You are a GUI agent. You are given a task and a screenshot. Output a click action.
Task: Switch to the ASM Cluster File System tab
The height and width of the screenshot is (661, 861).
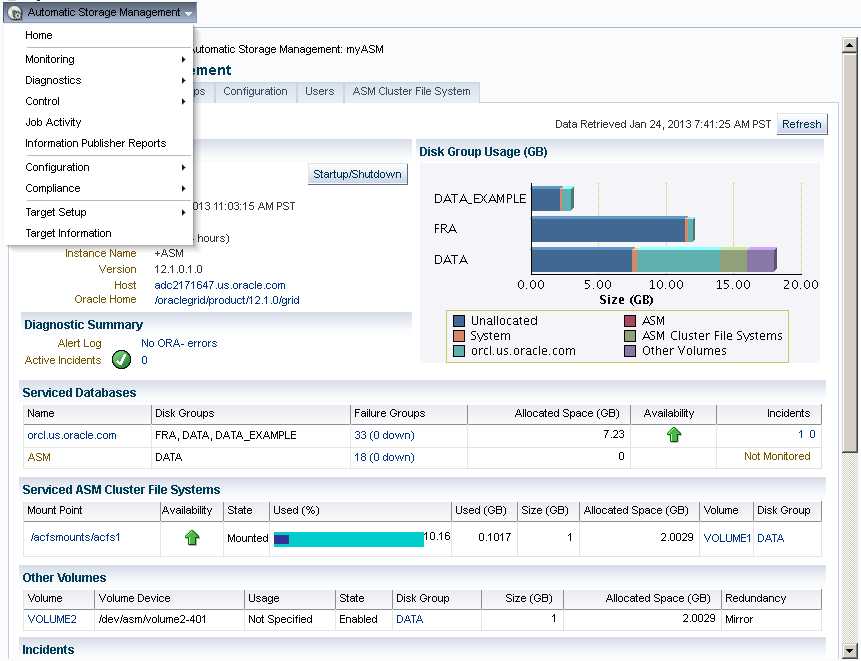click(x=411, y=91)
